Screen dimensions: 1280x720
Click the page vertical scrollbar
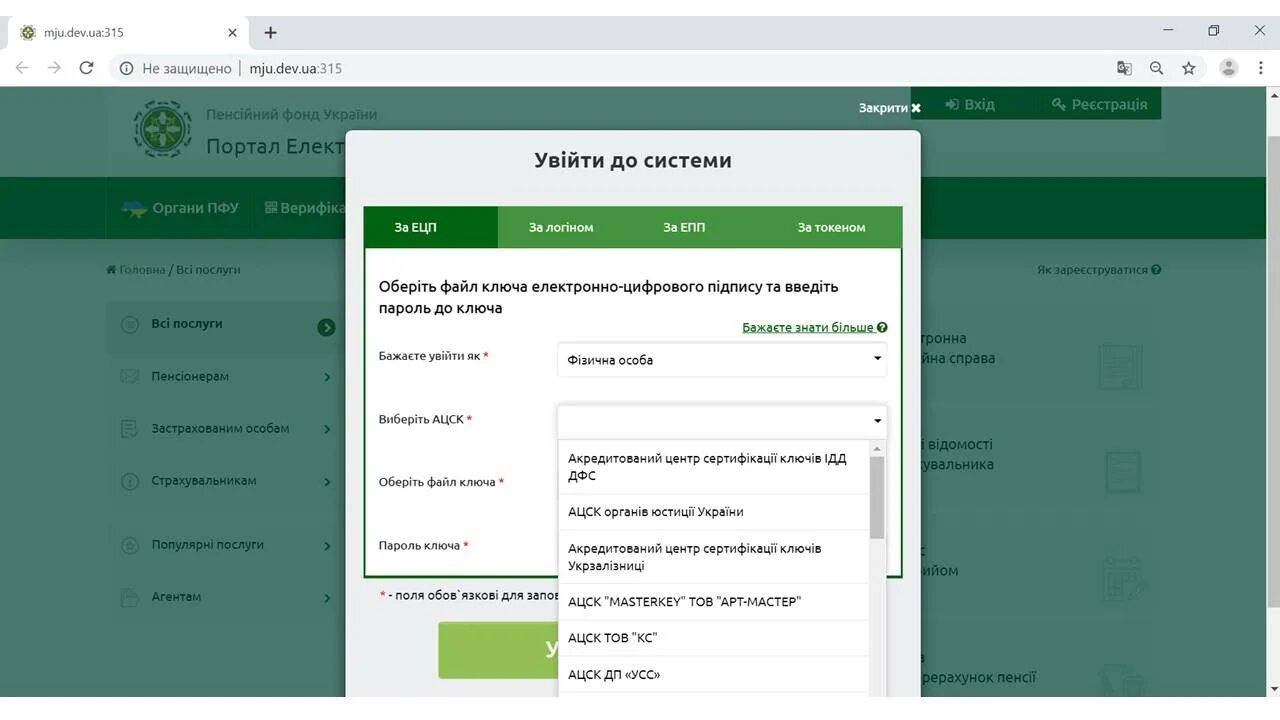click(1273, 370)
